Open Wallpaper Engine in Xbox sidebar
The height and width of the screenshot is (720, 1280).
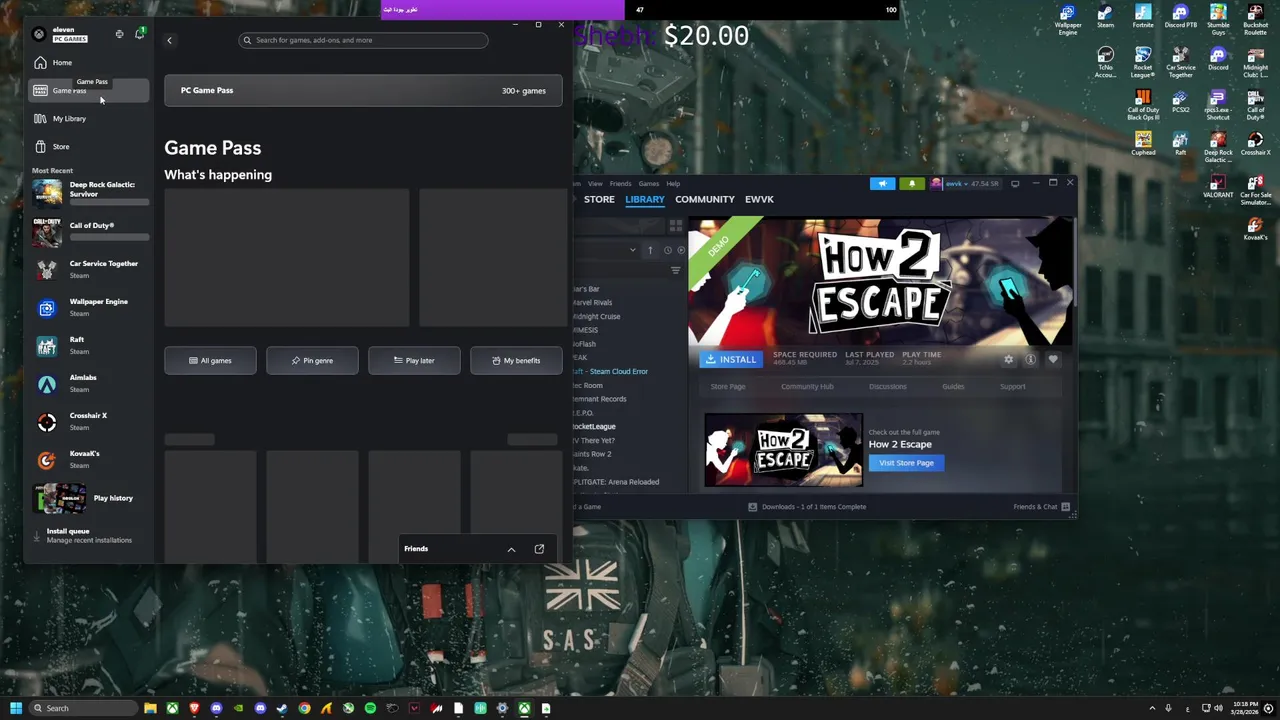coord(90,307)
